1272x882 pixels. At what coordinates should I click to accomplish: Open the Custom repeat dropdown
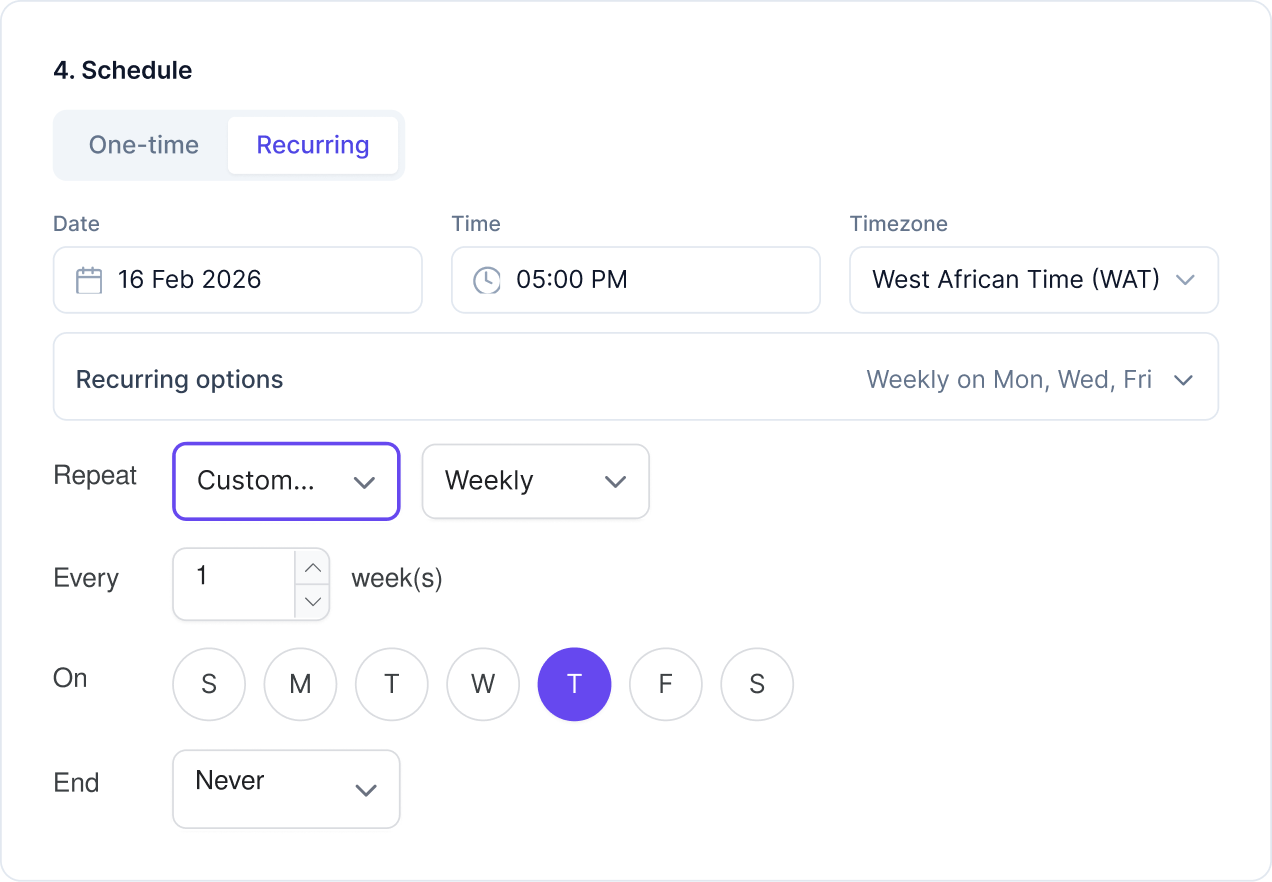click(286, 481)
